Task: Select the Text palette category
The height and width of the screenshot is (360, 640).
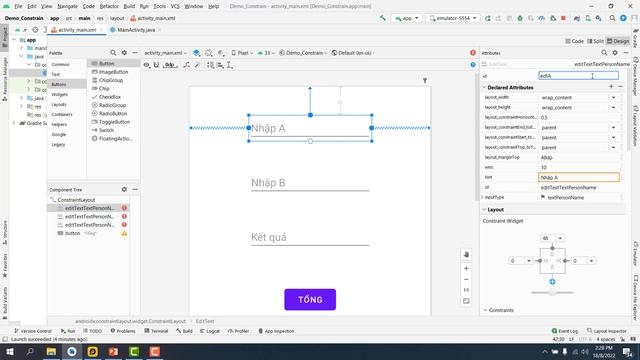Action: [x=56, y=74]
